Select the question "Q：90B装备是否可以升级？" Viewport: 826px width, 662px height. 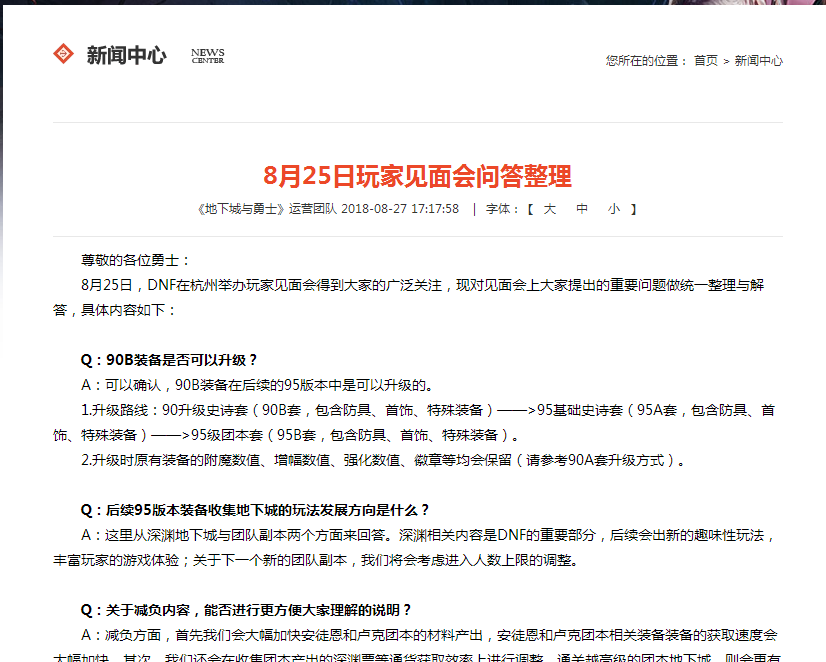coord(169,360)
